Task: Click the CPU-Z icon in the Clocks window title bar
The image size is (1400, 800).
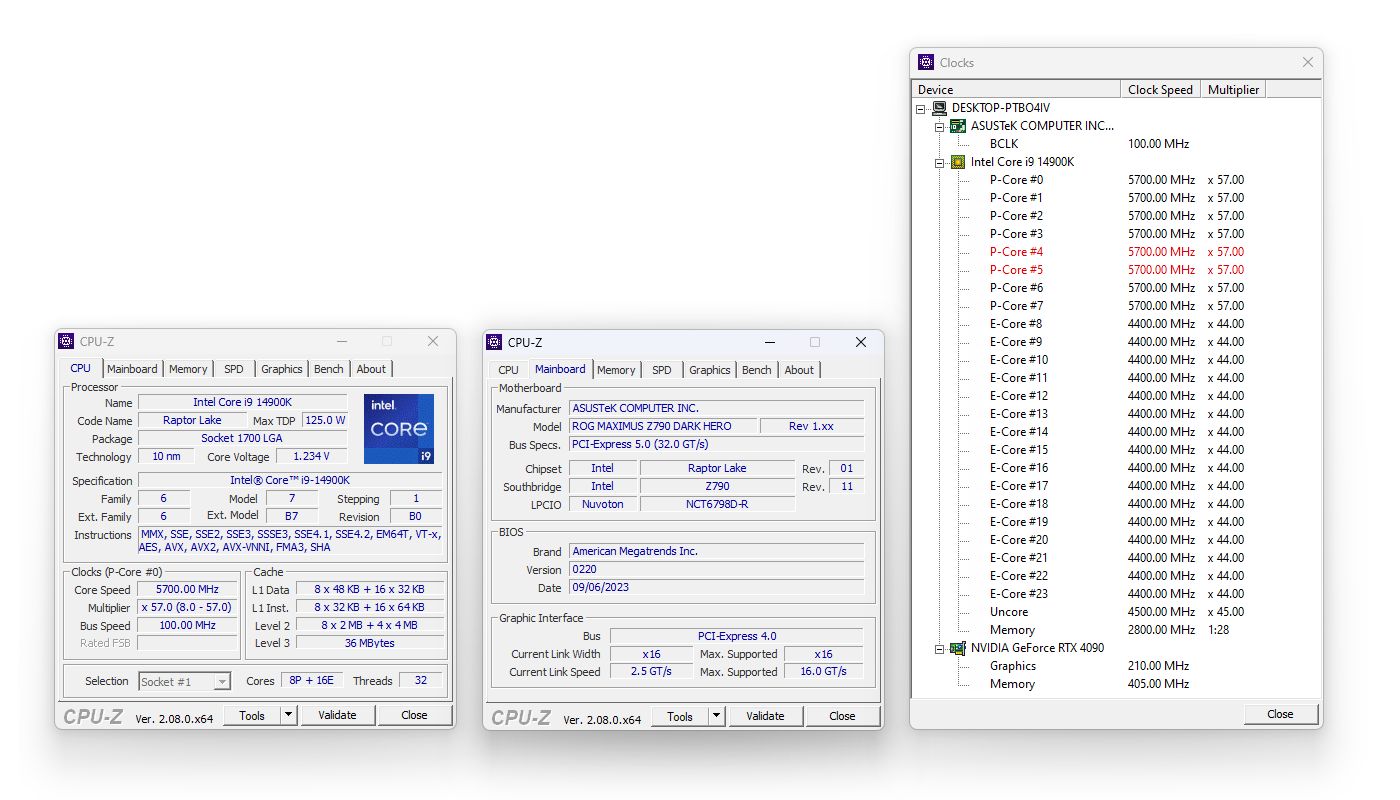Action: [x=926, y=62]
